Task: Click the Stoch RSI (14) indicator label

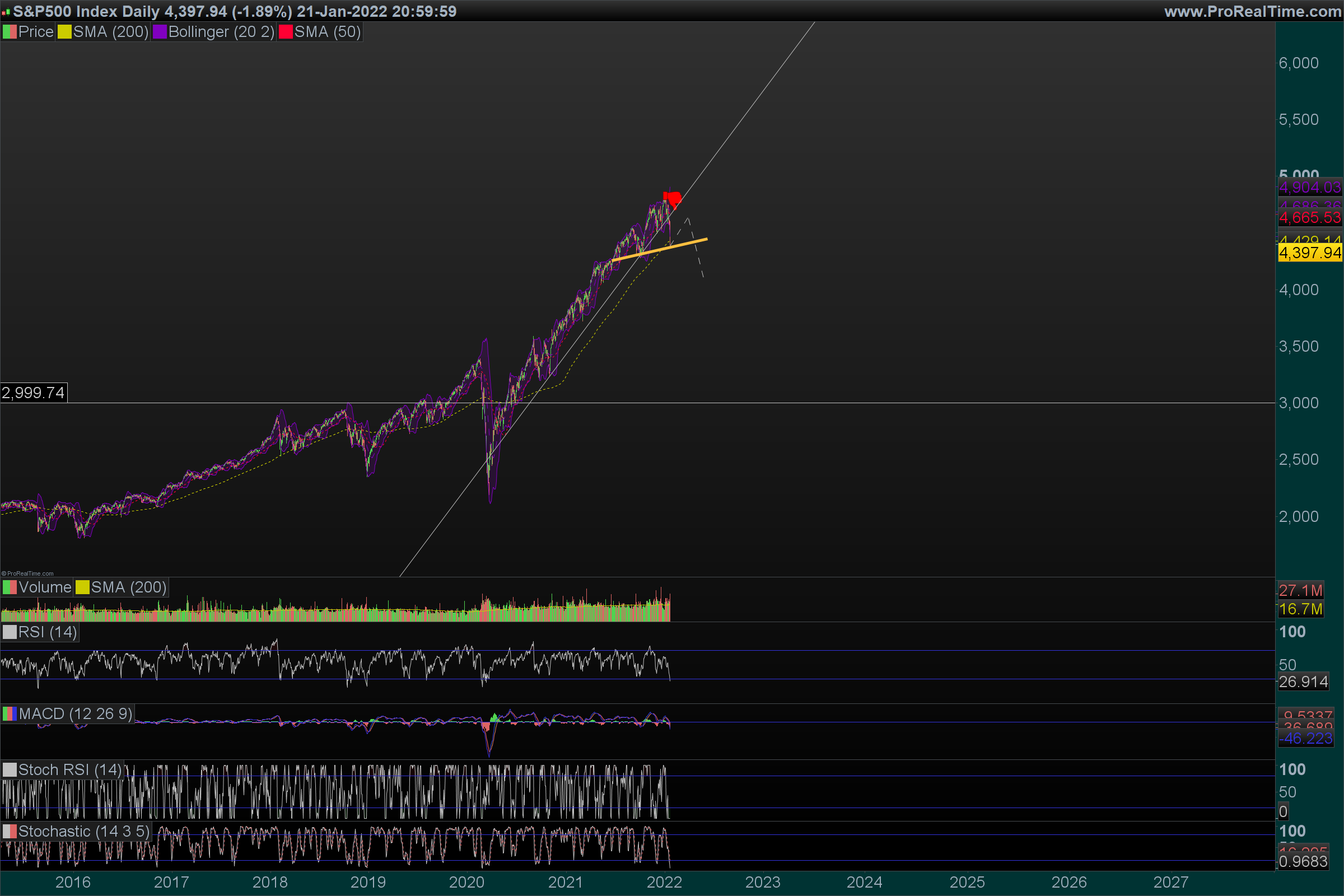Action: click(69, 769)
